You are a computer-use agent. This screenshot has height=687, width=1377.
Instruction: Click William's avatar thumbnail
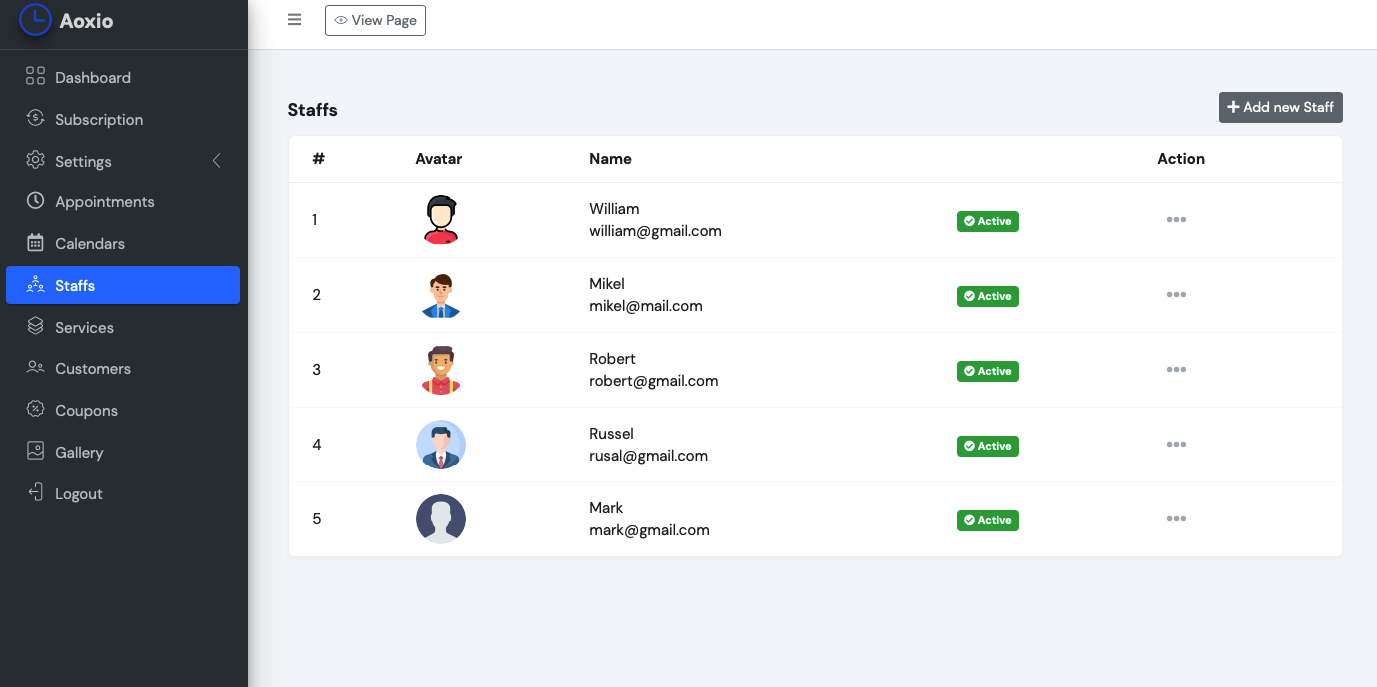440,220
